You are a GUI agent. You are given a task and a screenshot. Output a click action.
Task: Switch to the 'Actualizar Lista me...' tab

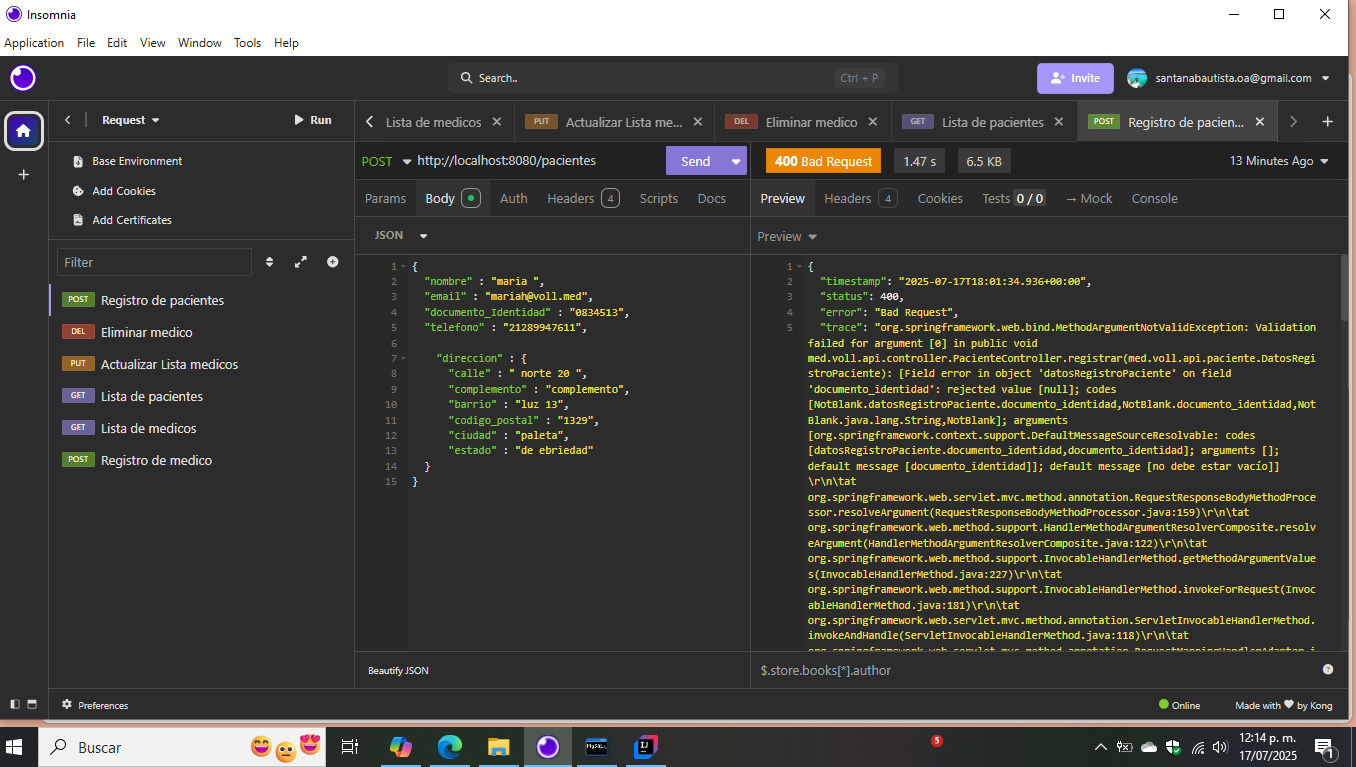tap(624, 122)
